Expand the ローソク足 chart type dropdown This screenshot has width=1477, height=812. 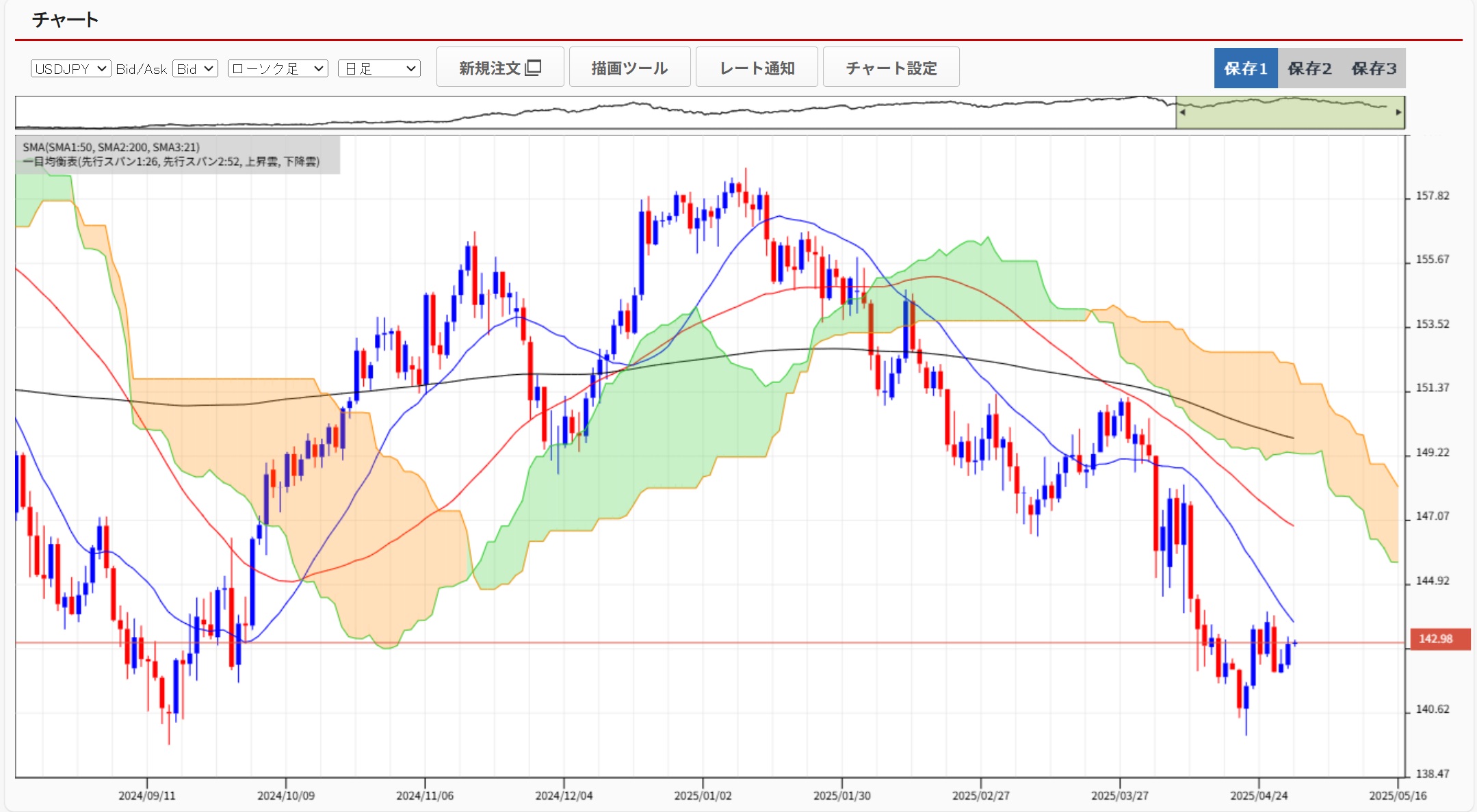(x=278, y=68)
